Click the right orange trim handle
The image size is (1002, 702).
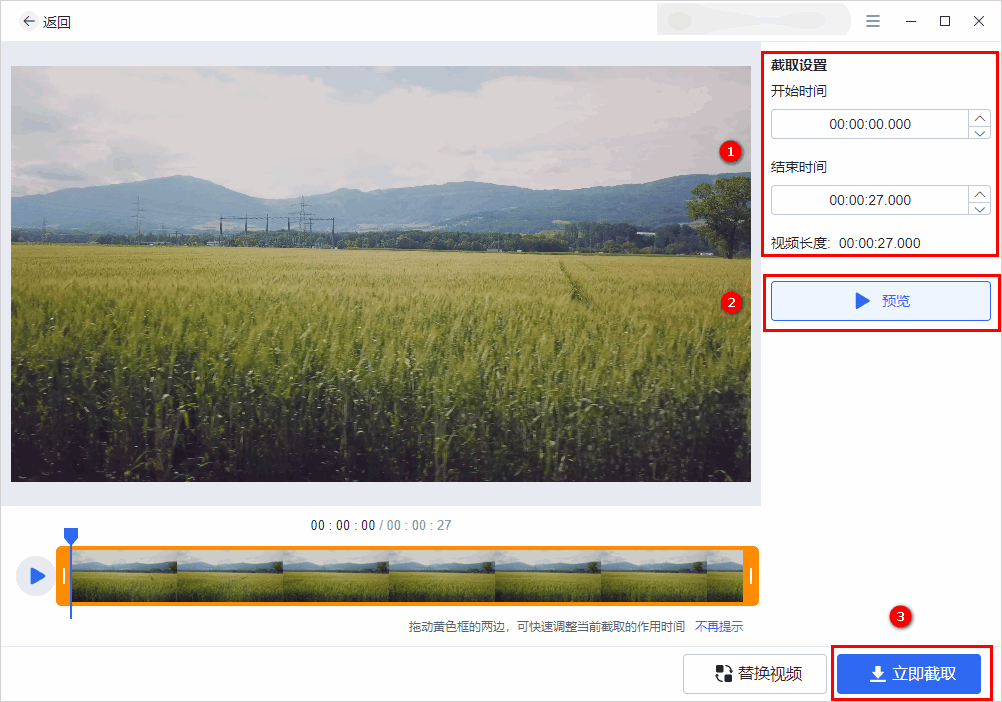click(x=751, y=576)
